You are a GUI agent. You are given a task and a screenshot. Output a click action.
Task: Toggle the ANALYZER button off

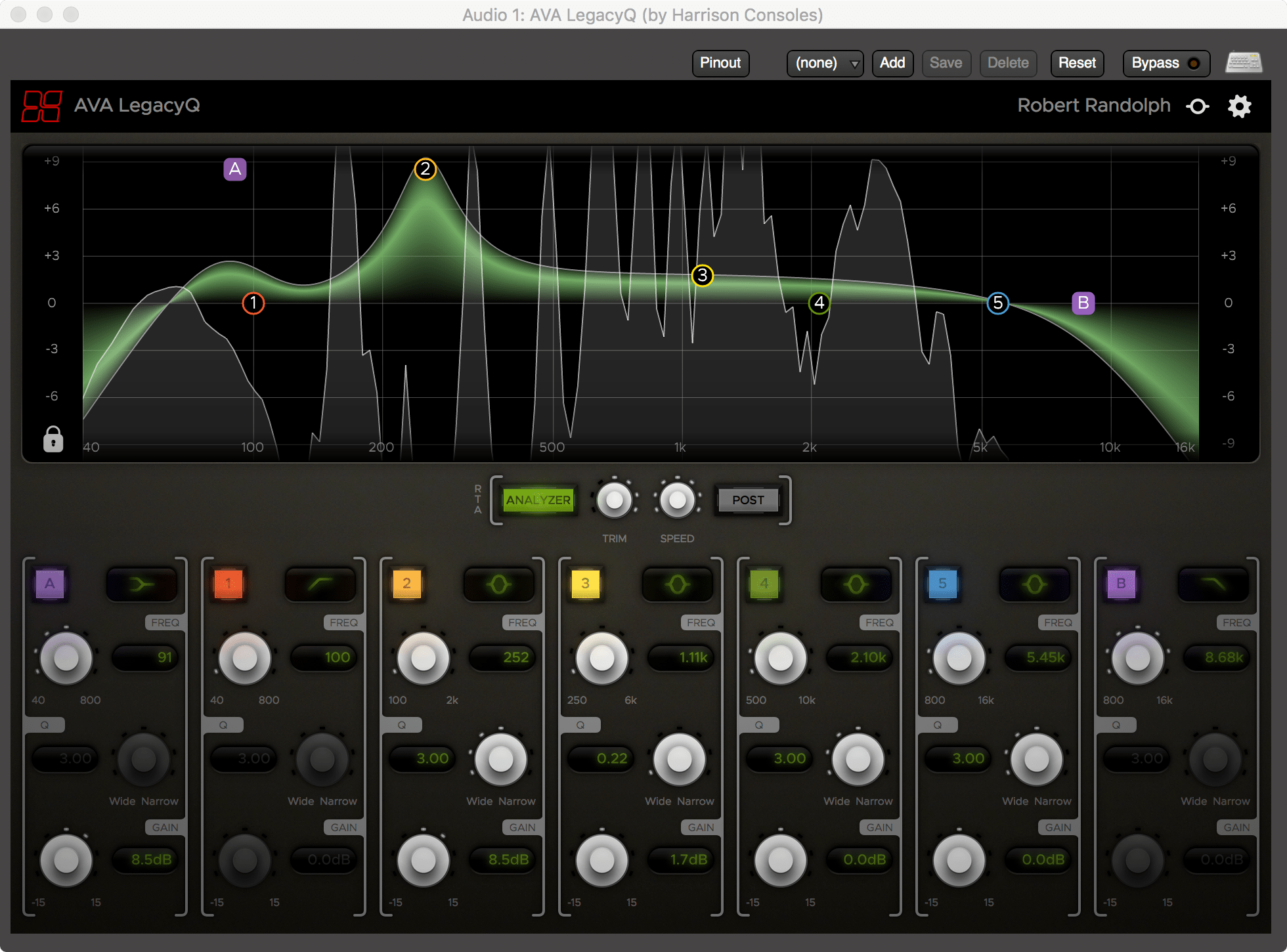tap(538, 500)
